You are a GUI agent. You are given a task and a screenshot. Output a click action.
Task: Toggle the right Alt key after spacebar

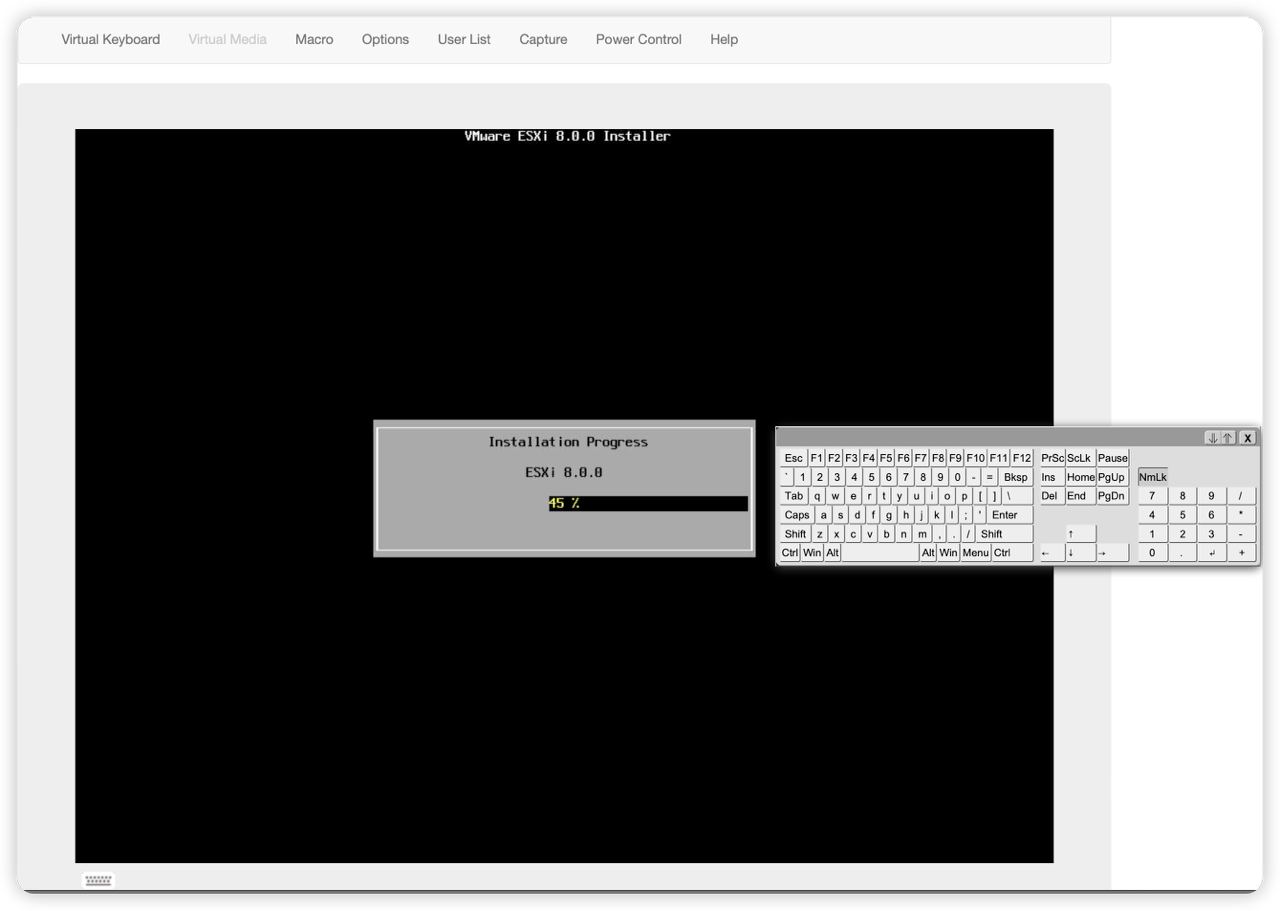pos(928,553)
